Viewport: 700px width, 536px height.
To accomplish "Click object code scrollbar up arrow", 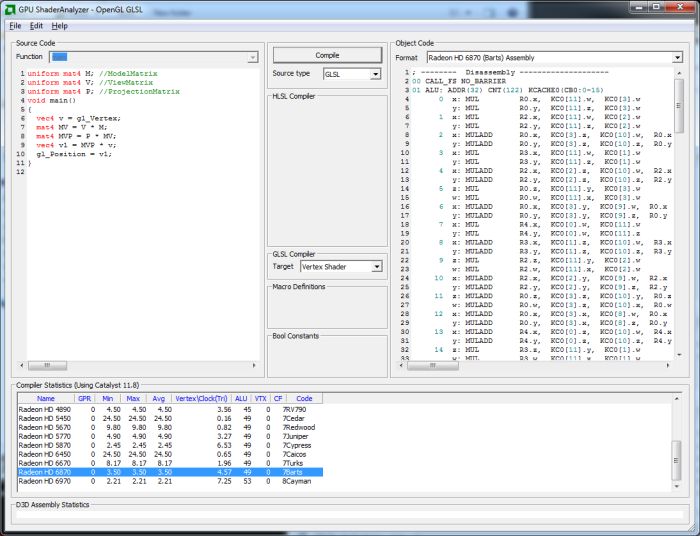I will [679, 73].
